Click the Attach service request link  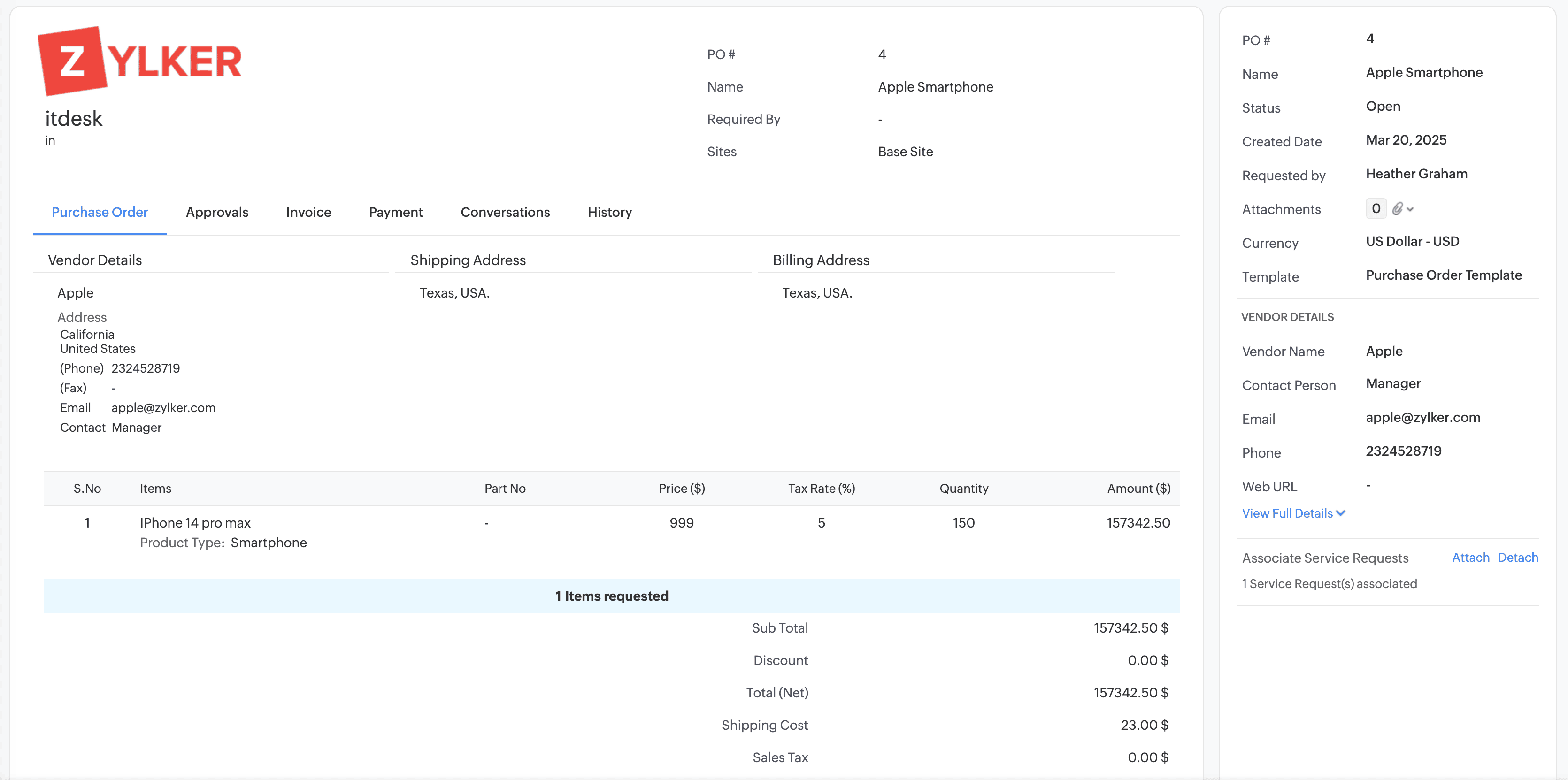click(x=1471, y=558)
